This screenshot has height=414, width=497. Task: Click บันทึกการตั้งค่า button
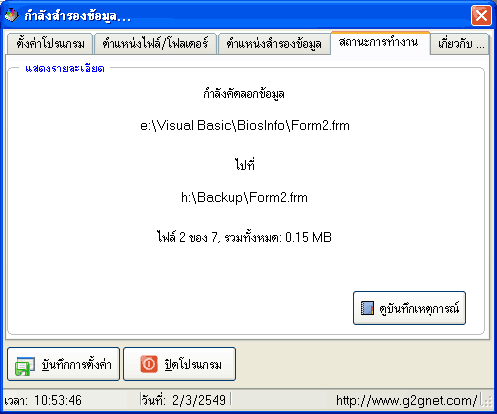pos(63,364)
